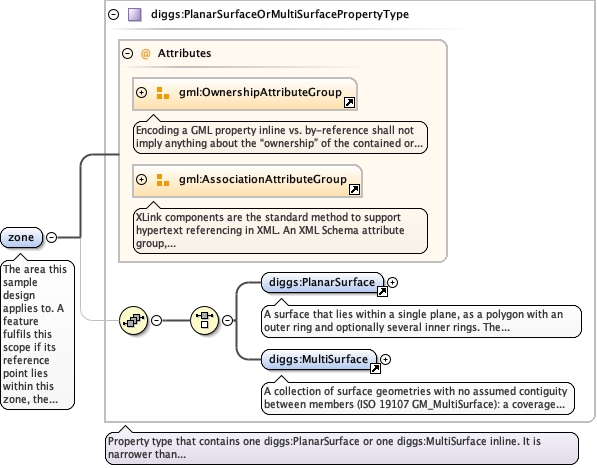Select the Attributes label

coord(185,53)
